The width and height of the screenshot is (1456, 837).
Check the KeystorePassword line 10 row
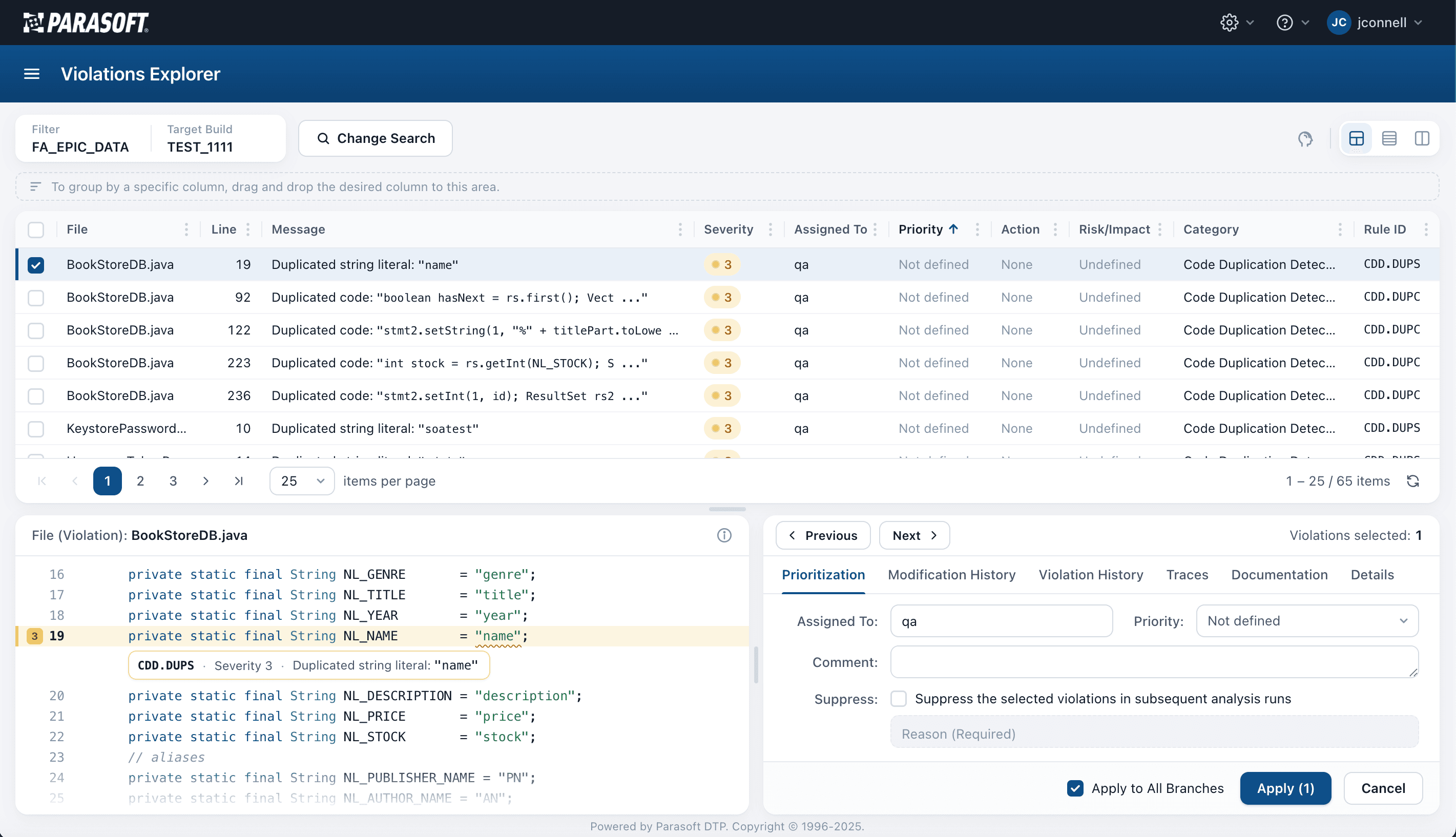pyautogui.click(x=36, y=428)
